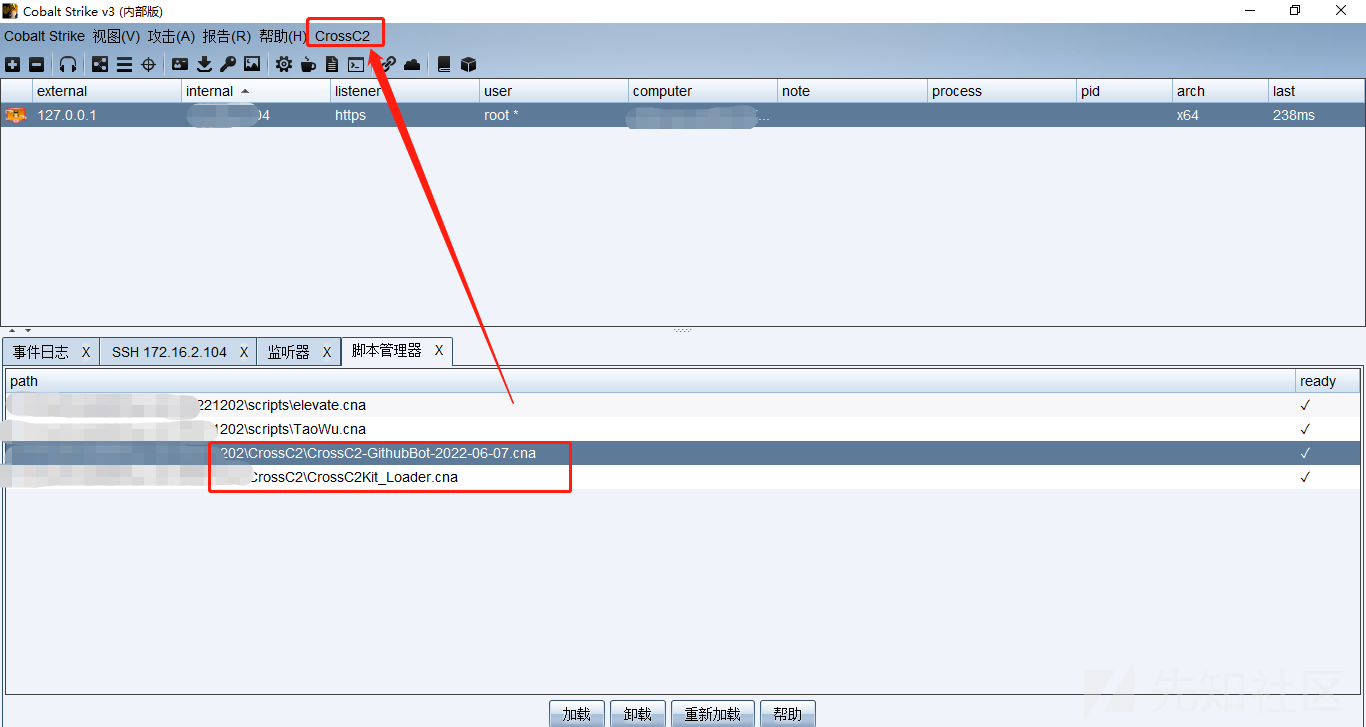Screen dimensions: 1366x727
Task: Sort by the internal column header
Action: 256,91
